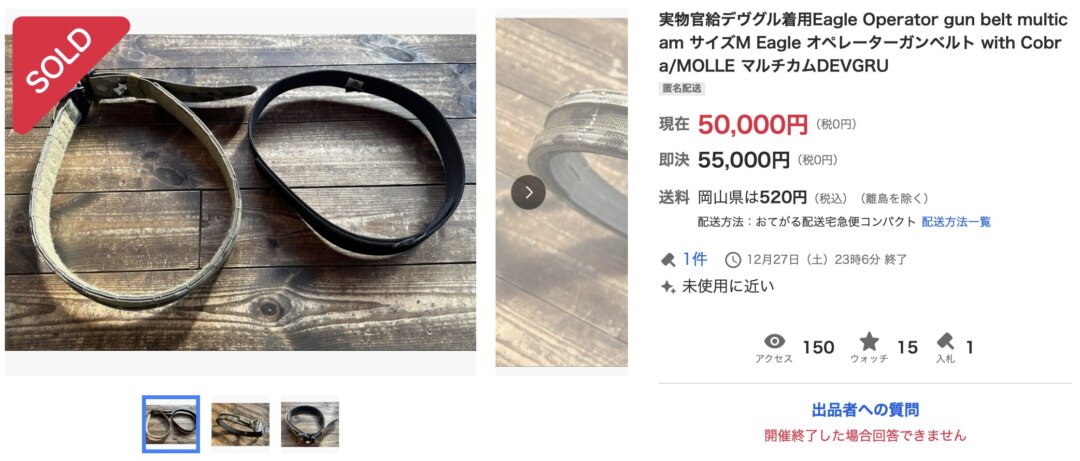Viewport: 1080px width, 461px height.
Task: Select the third belt thumbnail
Action: tap(310, 424)
